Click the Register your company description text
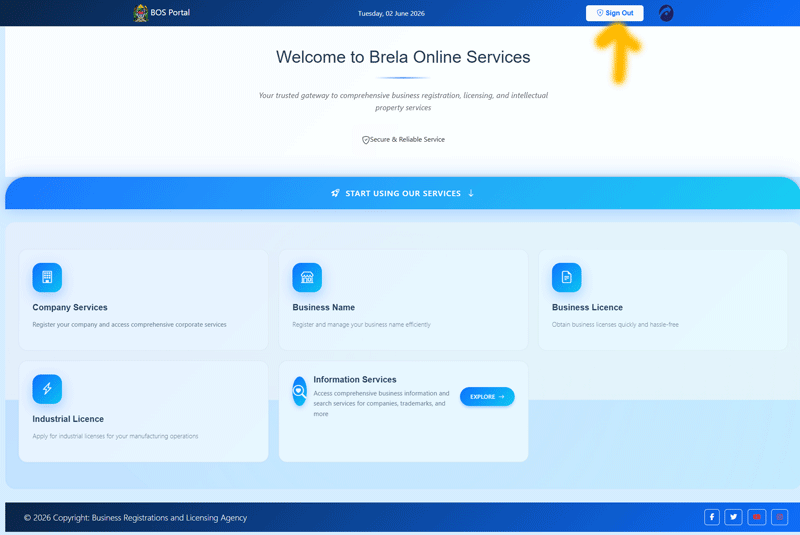Screen dimensions: 800x535 tap(130, 324)
